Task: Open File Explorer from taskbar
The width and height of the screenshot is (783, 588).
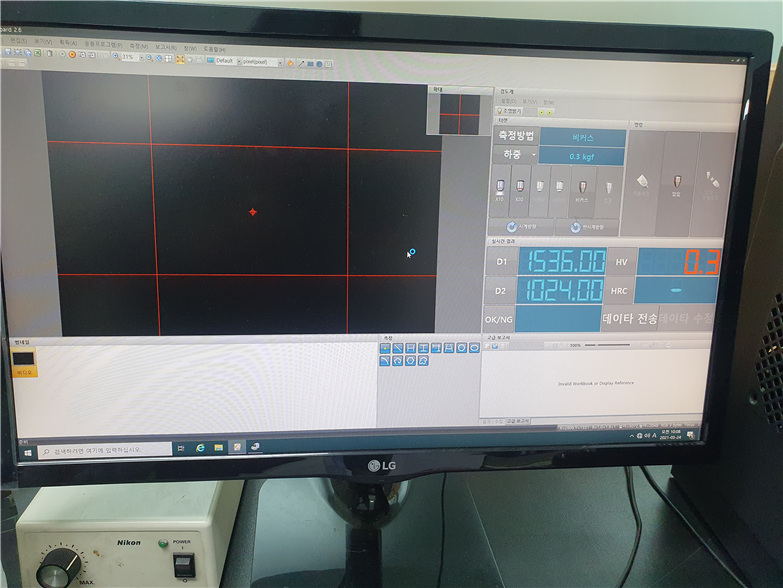Action: click(x=218, y=447)
